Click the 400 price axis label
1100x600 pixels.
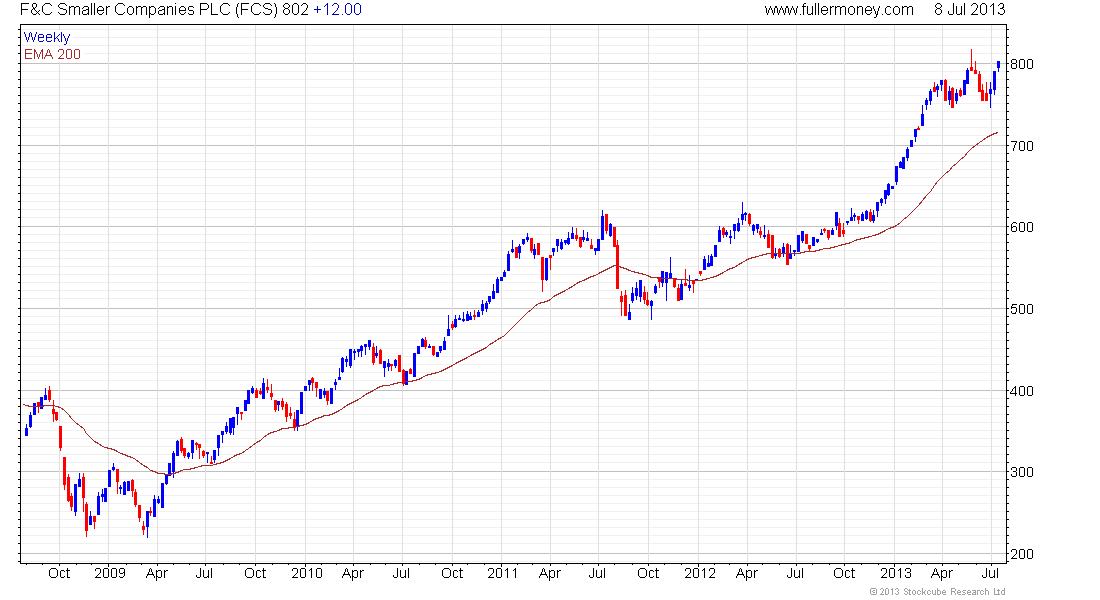point(1021,391)
